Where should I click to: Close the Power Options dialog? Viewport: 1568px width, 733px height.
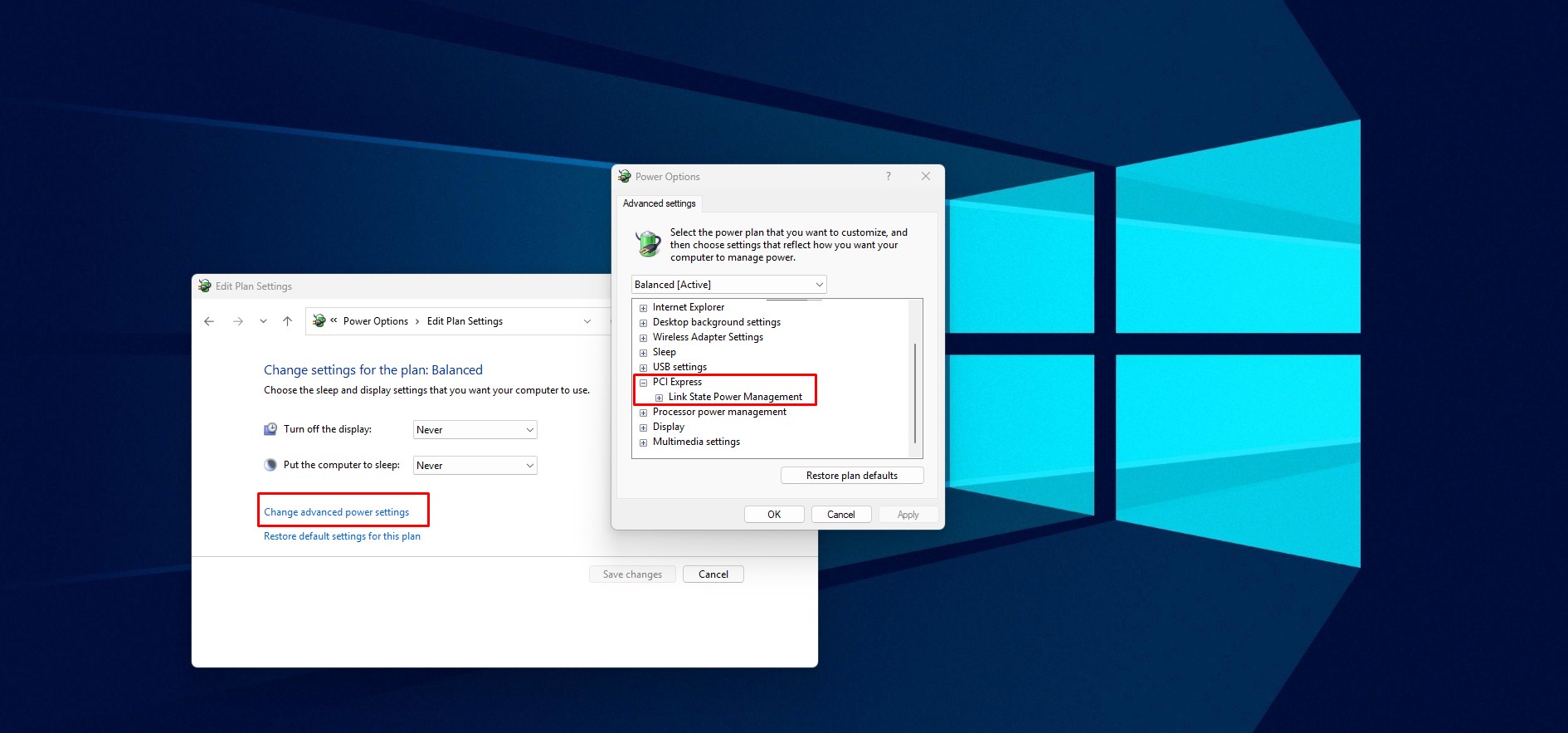926,176
